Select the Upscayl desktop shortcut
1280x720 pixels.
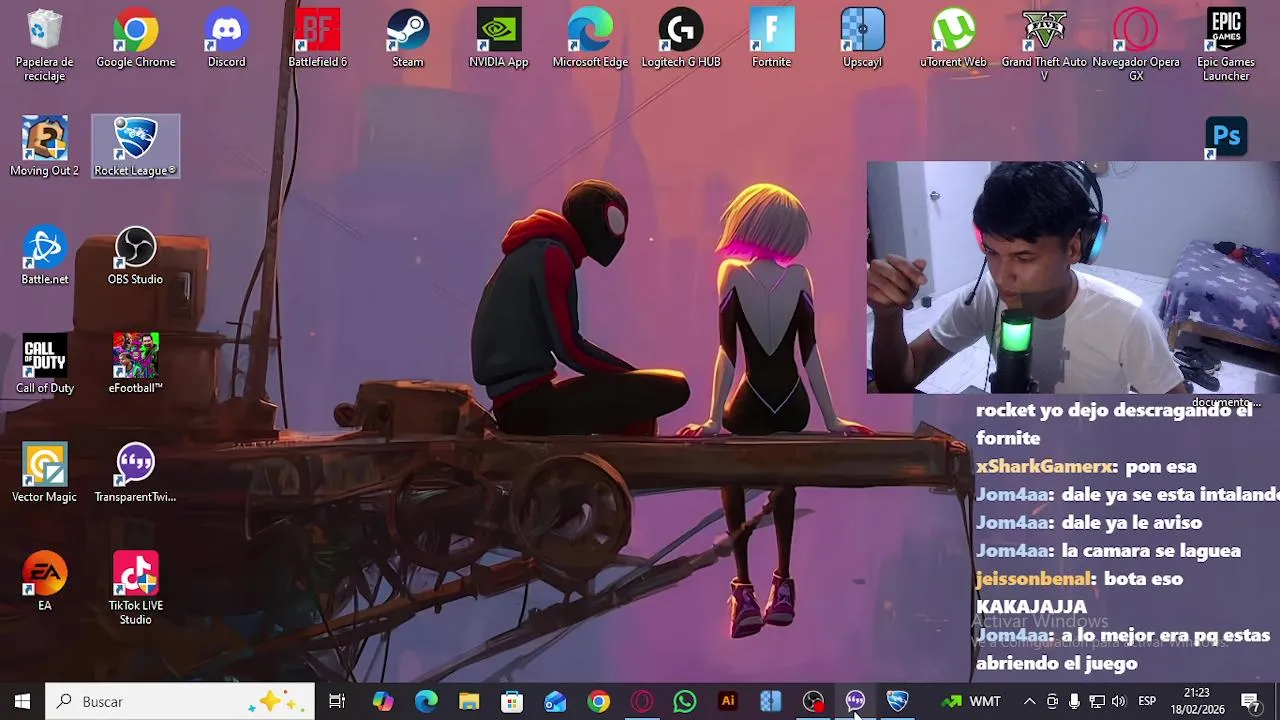pyautogui.click(x=862, y=39)
